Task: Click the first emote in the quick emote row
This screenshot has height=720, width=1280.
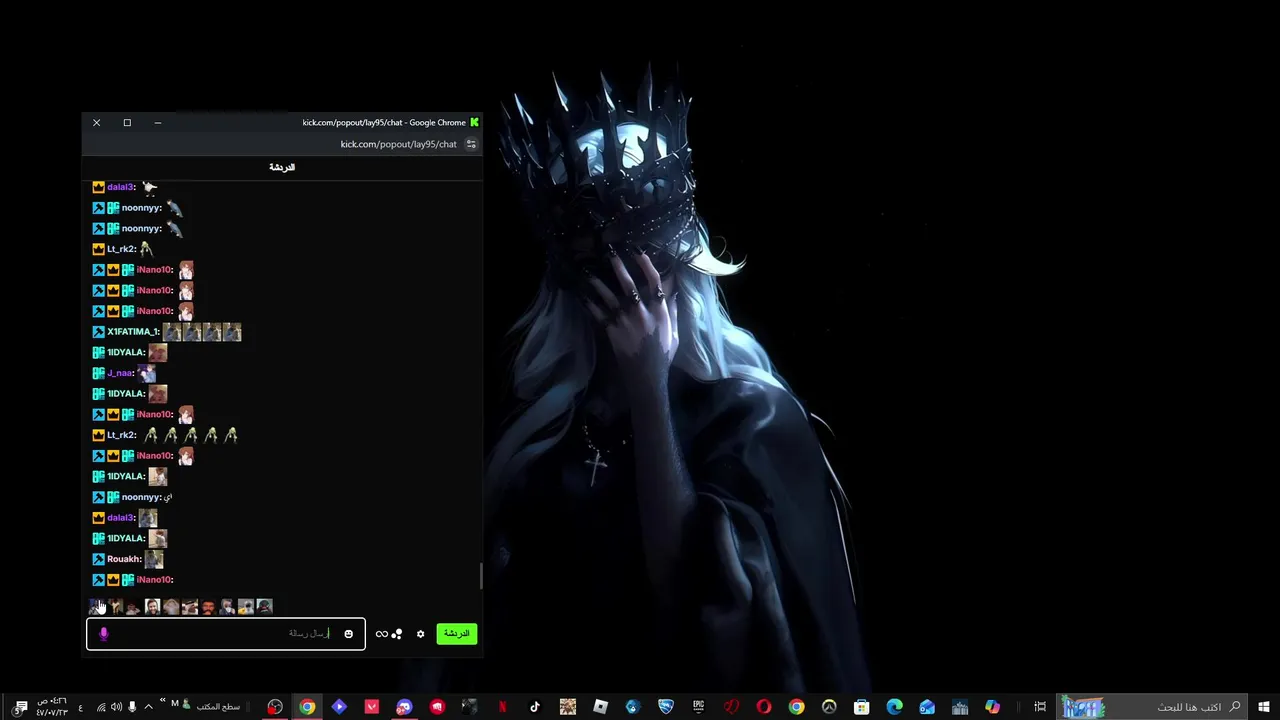Action: pyautogui.click(x=96, y=607)
